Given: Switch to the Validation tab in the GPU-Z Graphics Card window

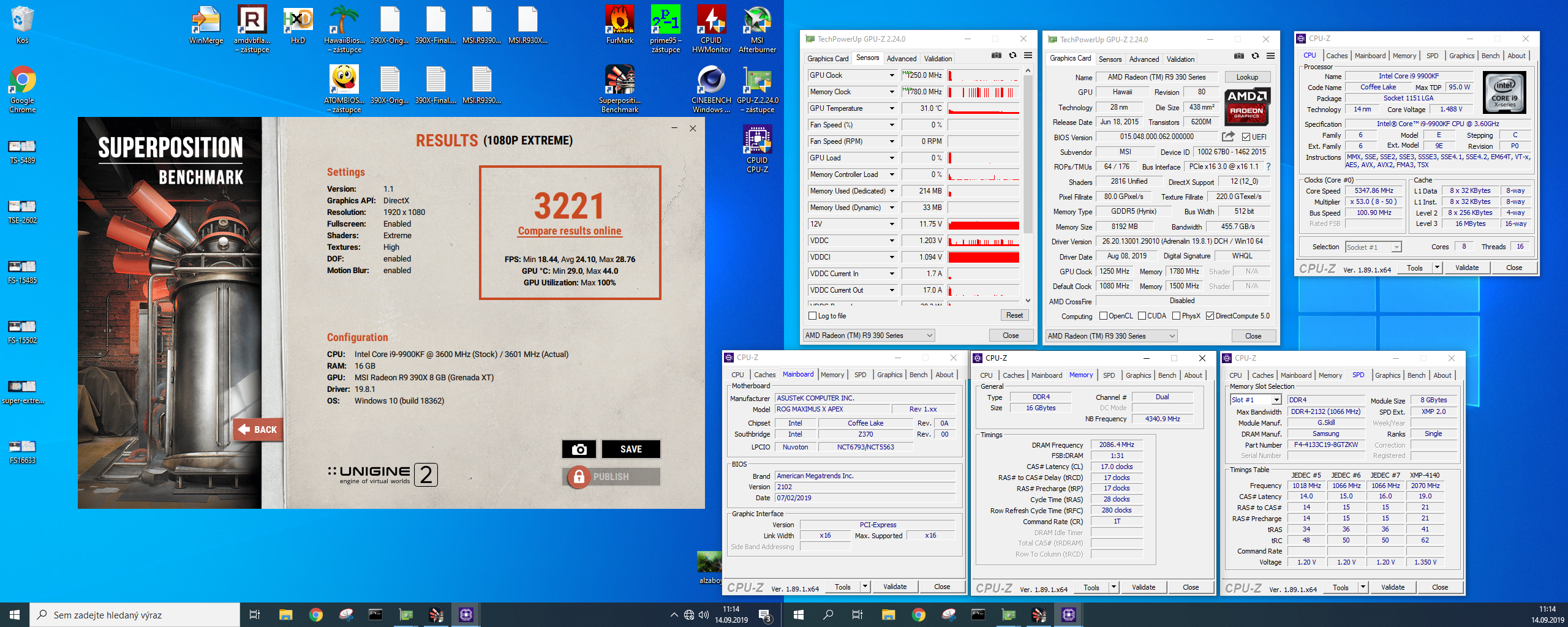Looking at the screenshot, I should click(x=1180, y=59).
